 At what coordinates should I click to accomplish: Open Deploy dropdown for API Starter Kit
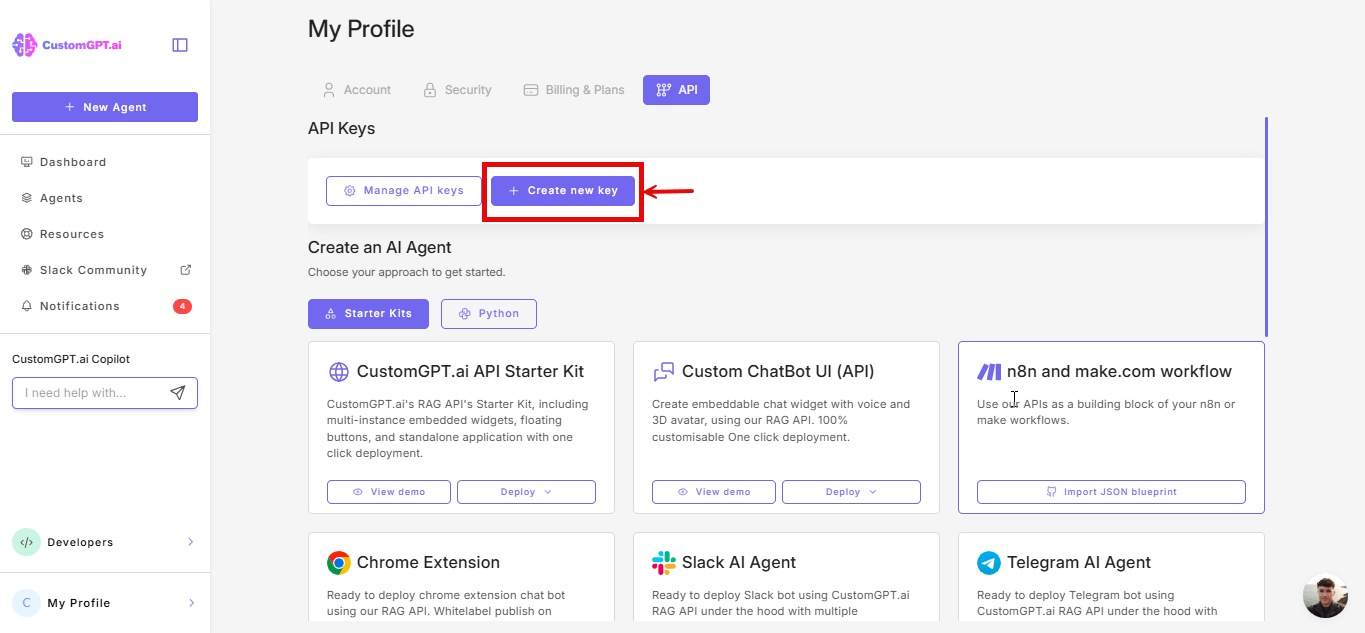pos(526,492)
